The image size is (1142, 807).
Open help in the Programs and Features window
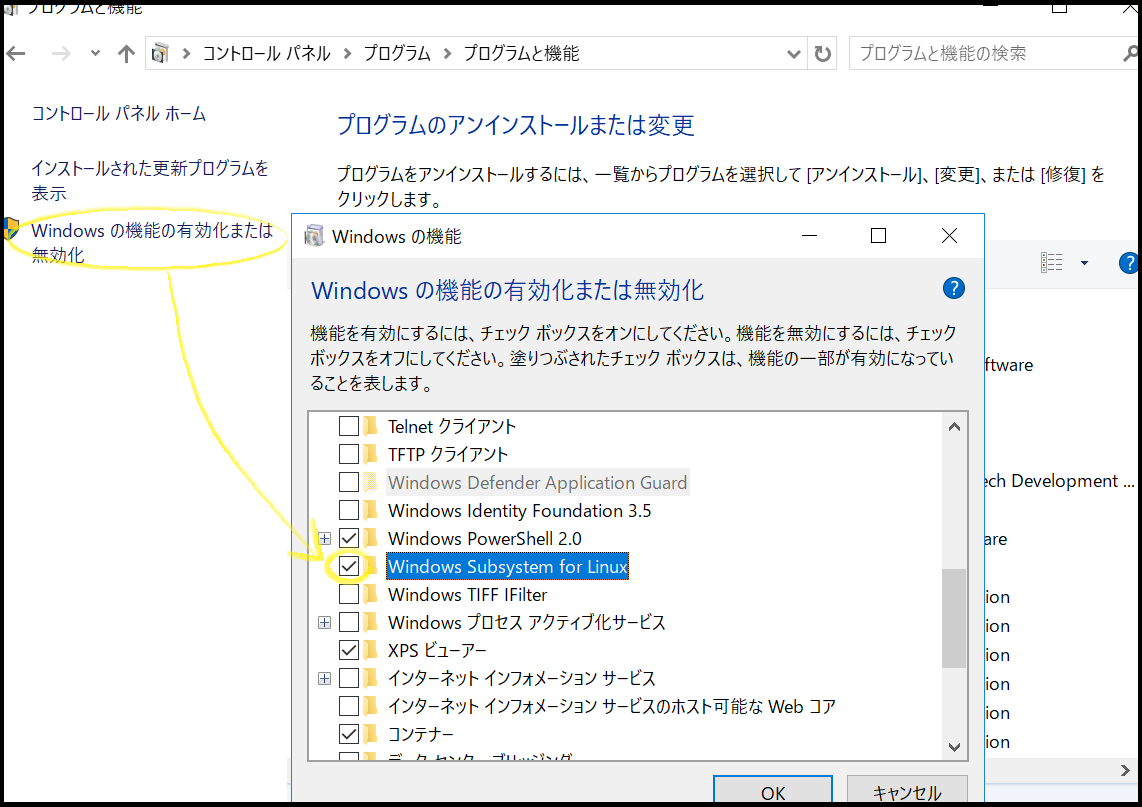[1129, 263]
